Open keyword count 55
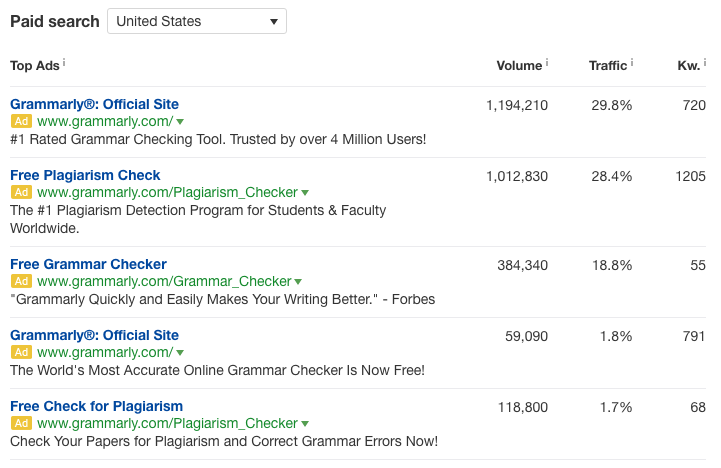The width and height of the screenshot is (721, 468). [698, 265]
